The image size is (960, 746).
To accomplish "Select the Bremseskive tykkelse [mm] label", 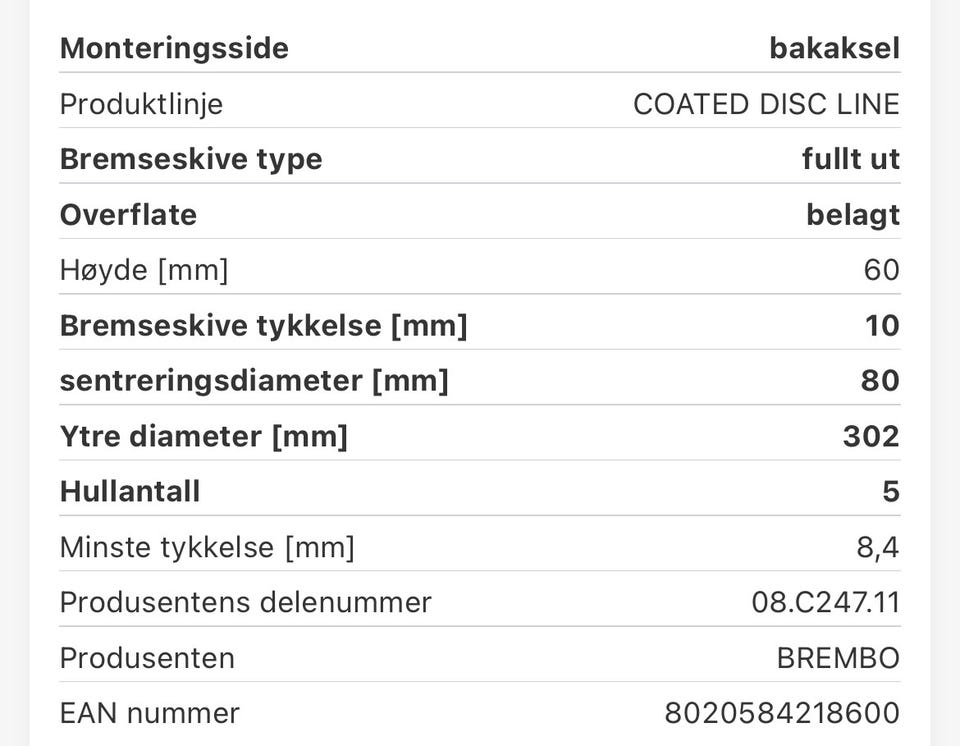I will [x=264, y=326].
